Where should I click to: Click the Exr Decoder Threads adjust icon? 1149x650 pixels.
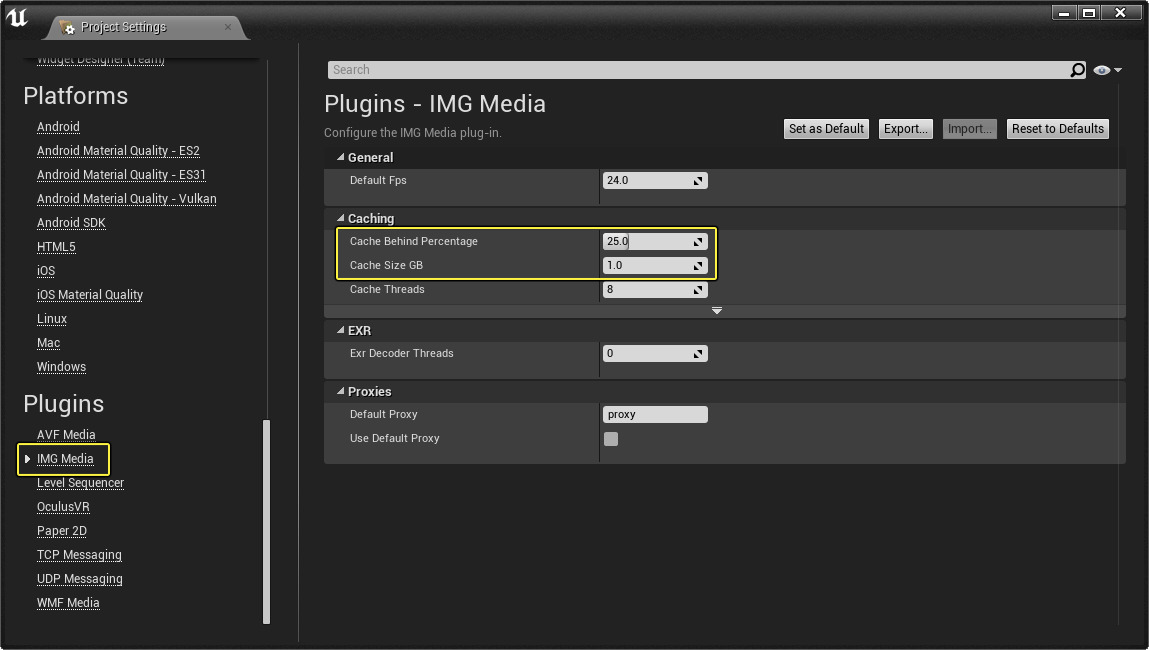(x=700, y=353)
